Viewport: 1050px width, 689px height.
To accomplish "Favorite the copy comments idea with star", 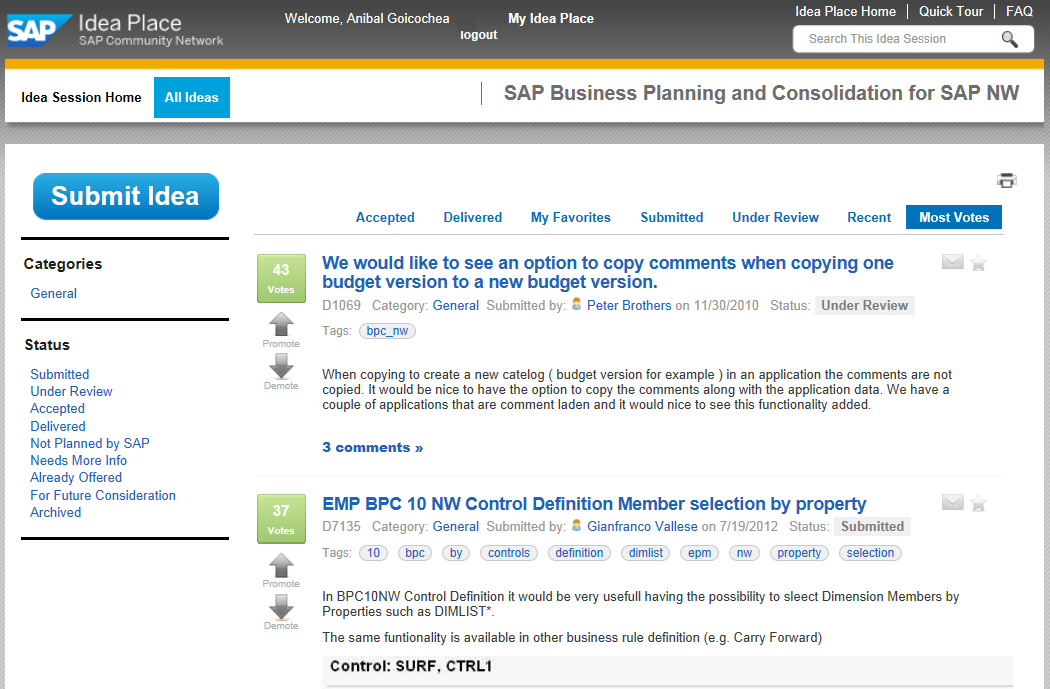I will click(978, 263).
